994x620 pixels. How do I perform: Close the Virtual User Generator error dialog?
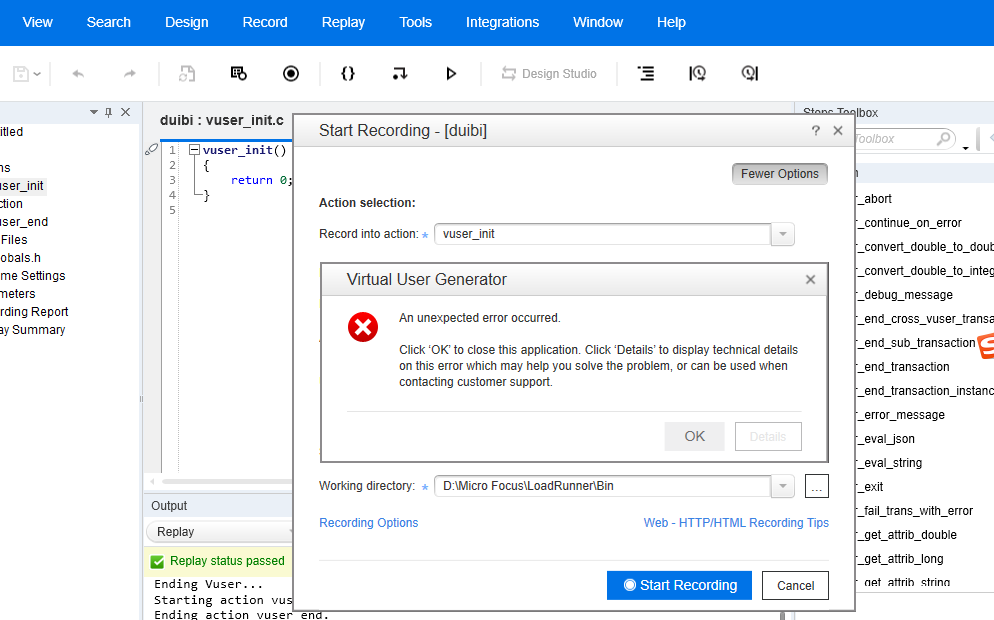810,280
